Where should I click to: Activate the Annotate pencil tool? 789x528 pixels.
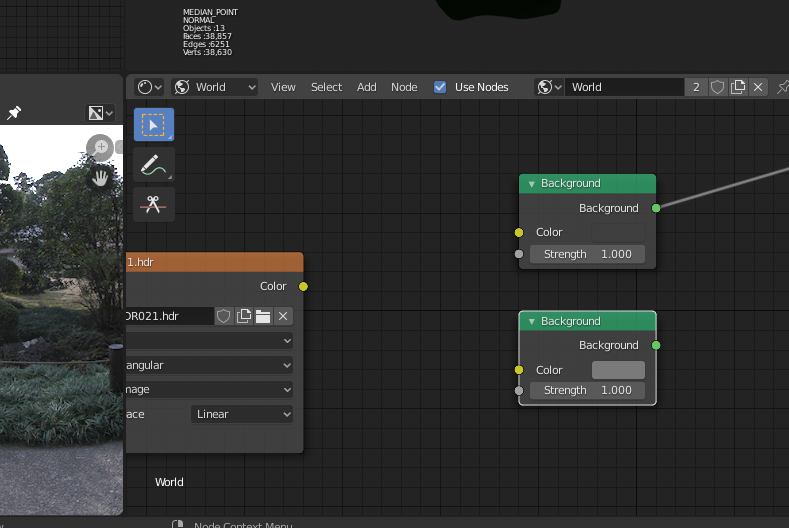tap(153, 165)
